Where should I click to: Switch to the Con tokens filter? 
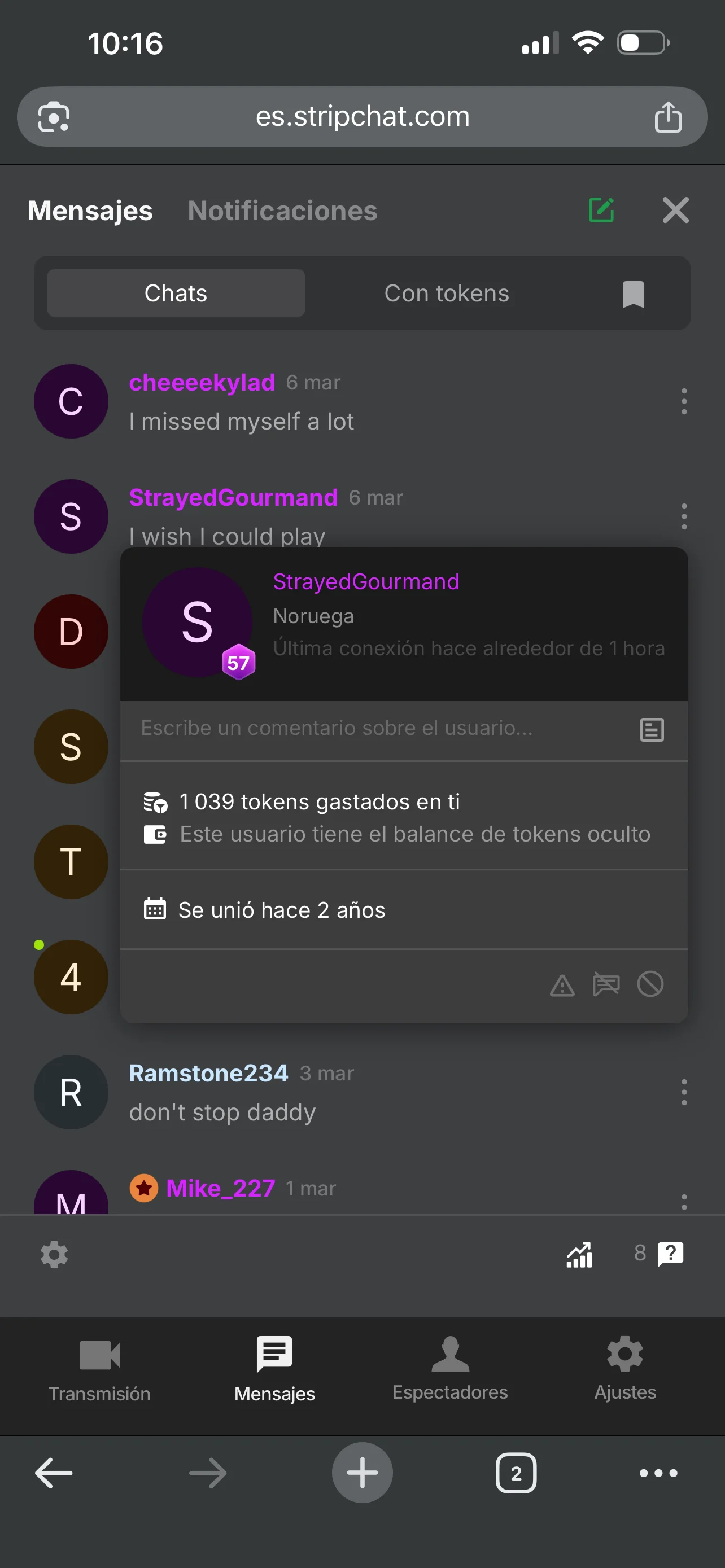click(446, 294)
